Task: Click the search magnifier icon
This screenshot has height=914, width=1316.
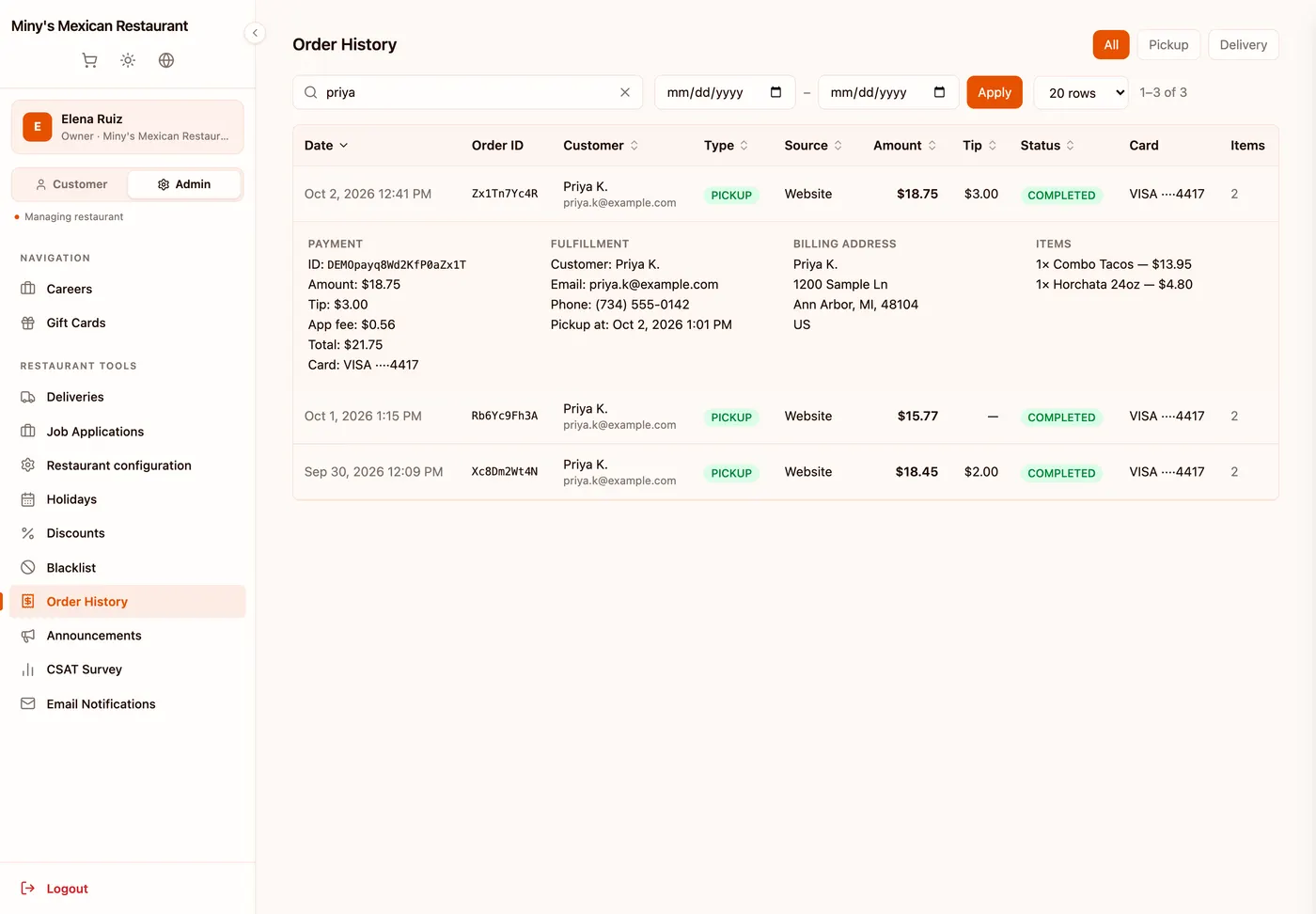Action: click(x=310, y=92)
